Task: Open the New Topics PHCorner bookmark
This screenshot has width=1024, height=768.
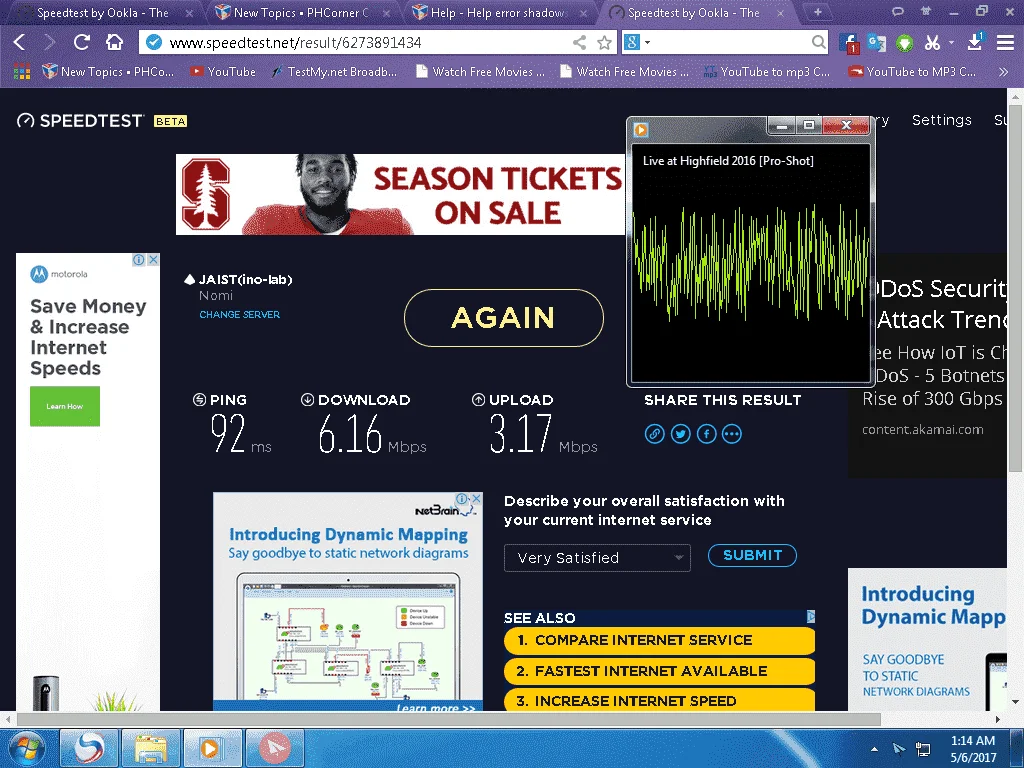Action: coord(108,72)
